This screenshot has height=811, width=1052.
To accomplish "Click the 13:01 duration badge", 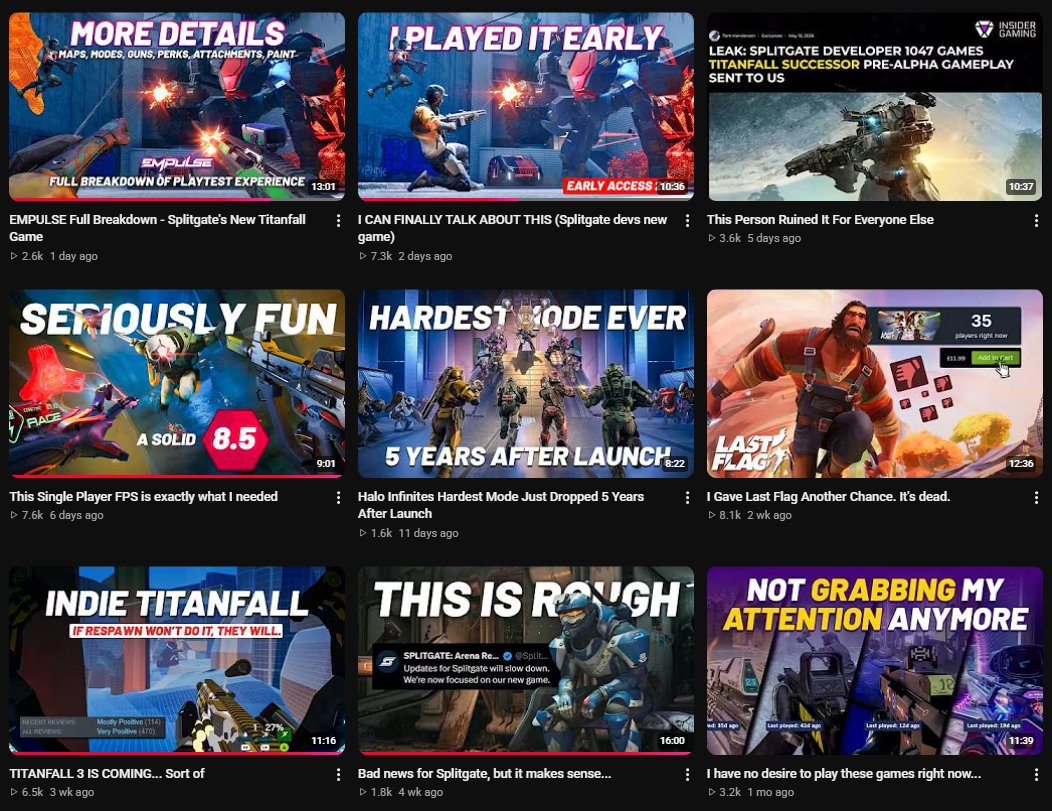I will click(x=323, y=186).
